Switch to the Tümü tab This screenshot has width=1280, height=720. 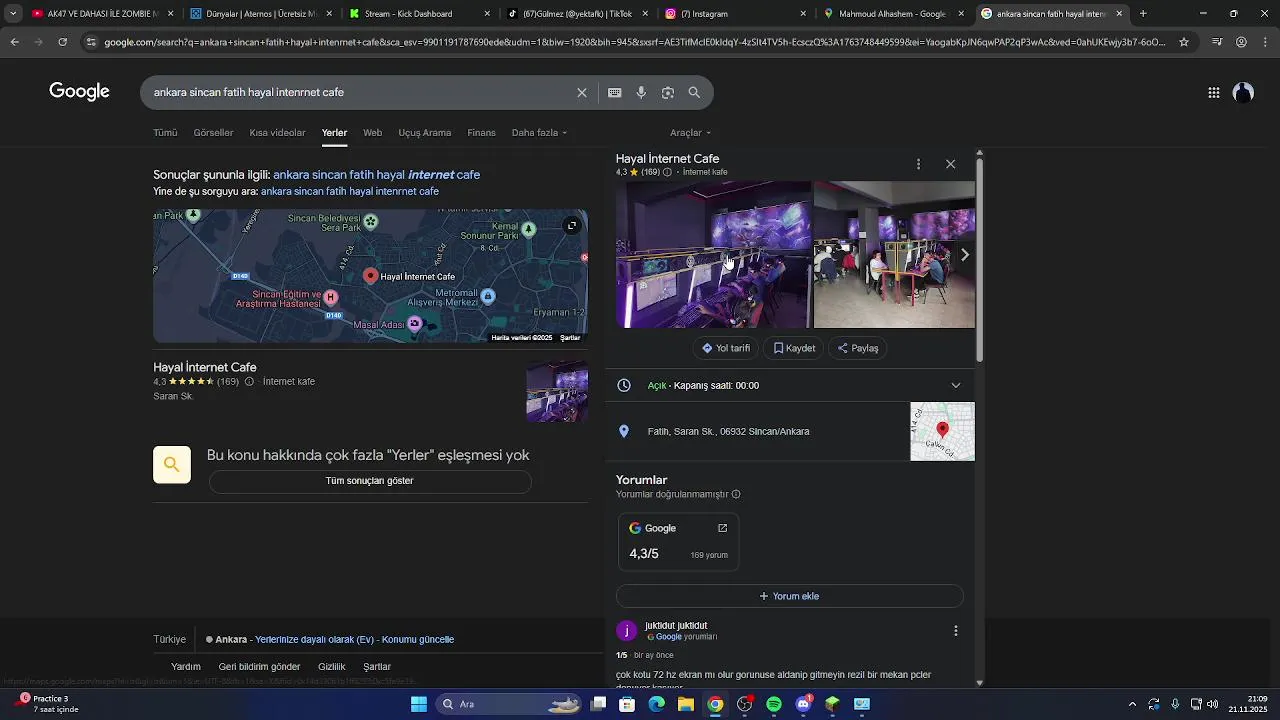coord(165,133)
